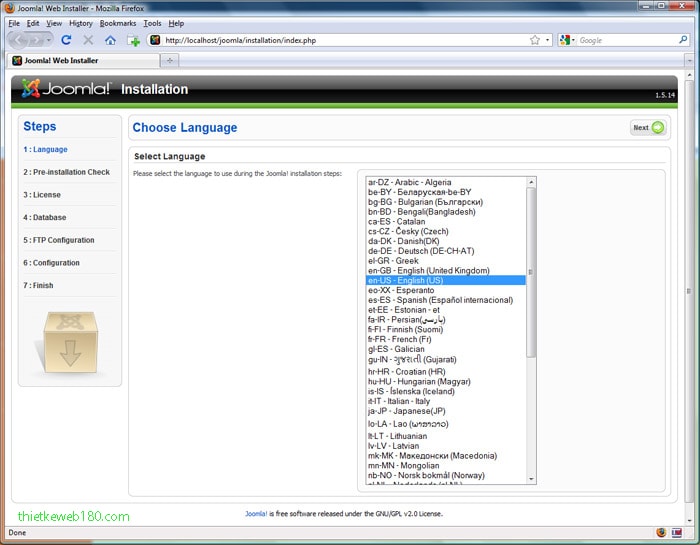Click the Stop loading icon

coord(88,40)
